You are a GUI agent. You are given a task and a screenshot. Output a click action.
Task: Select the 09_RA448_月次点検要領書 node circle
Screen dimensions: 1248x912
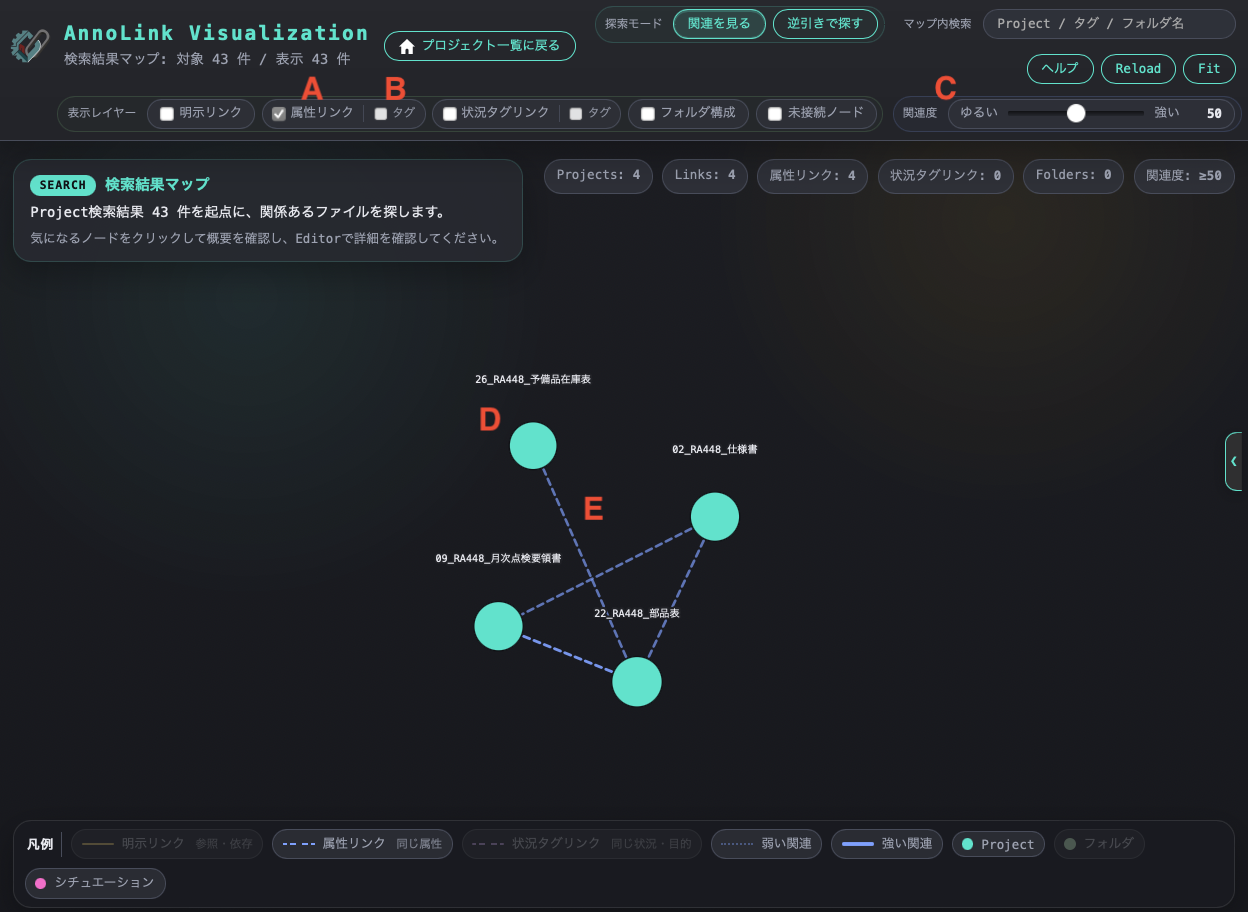pos(498,626)
